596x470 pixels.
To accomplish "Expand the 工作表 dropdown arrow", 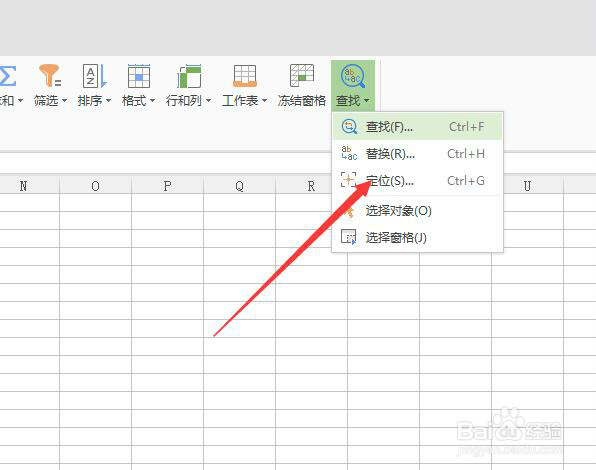I will click(x=264, y=101).
